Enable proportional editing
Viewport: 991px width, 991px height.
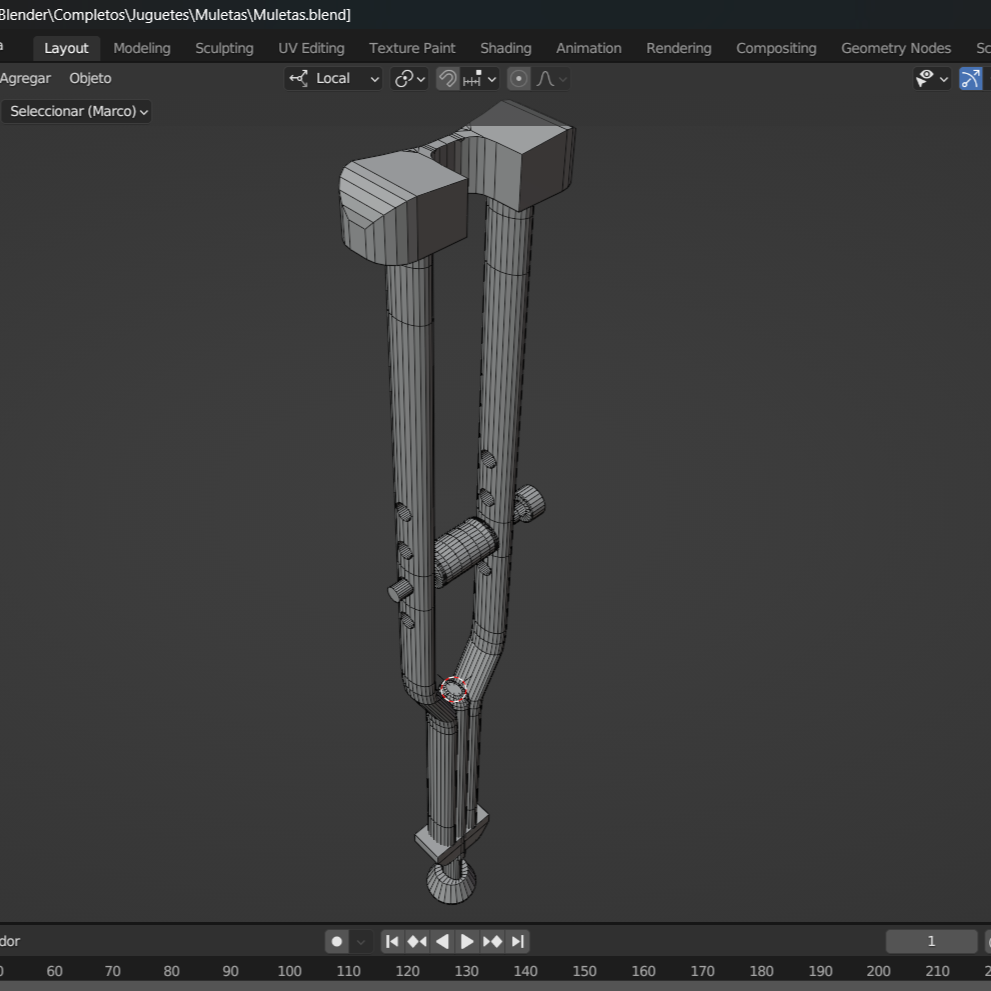click(x=518, y=78)
